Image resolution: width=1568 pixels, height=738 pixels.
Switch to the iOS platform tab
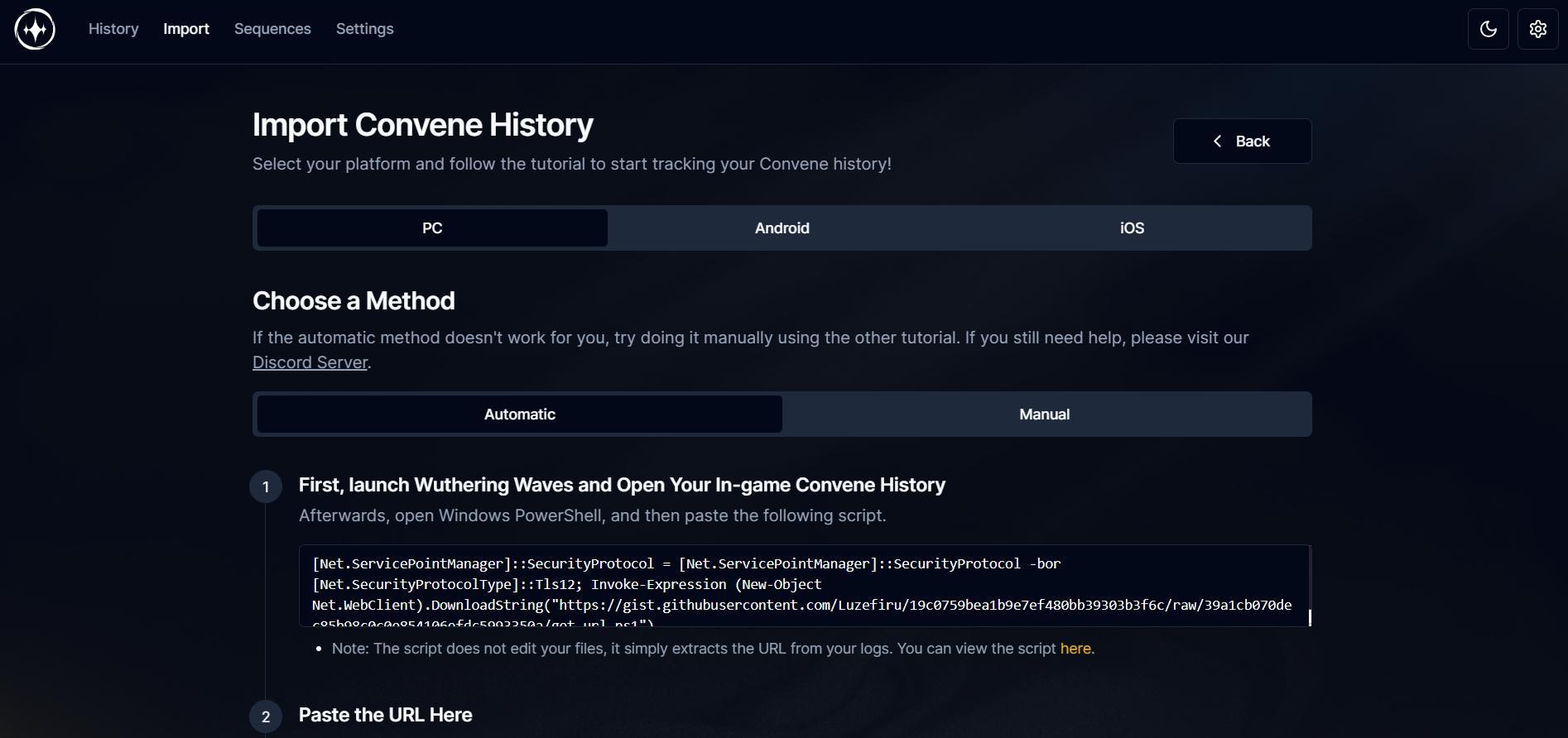click(x=1132, y=228)
